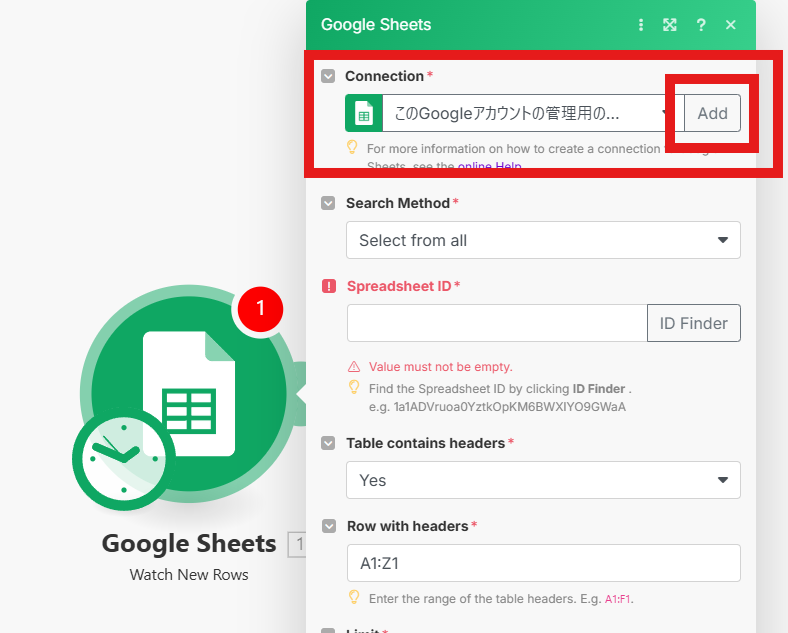Toggle the Table contains headers map checkbox
The height and width of the screenshot is (633, 788).
coord(328,444)
